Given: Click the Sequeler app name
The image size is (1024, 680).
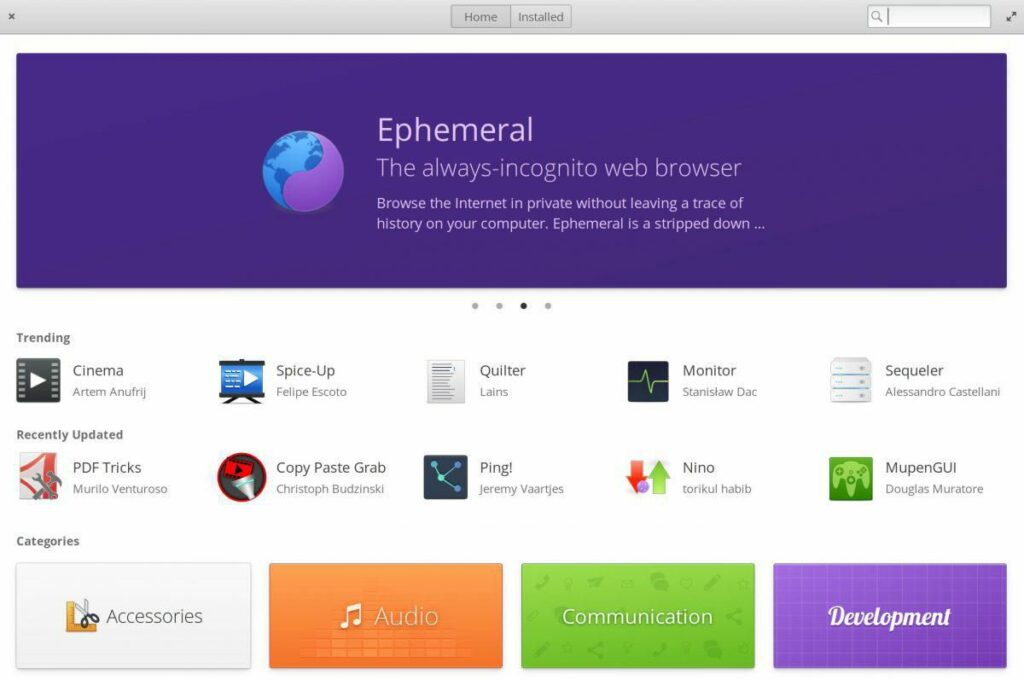Looking at the screenshot, I should pyautogui.click(x=914, y=370).
